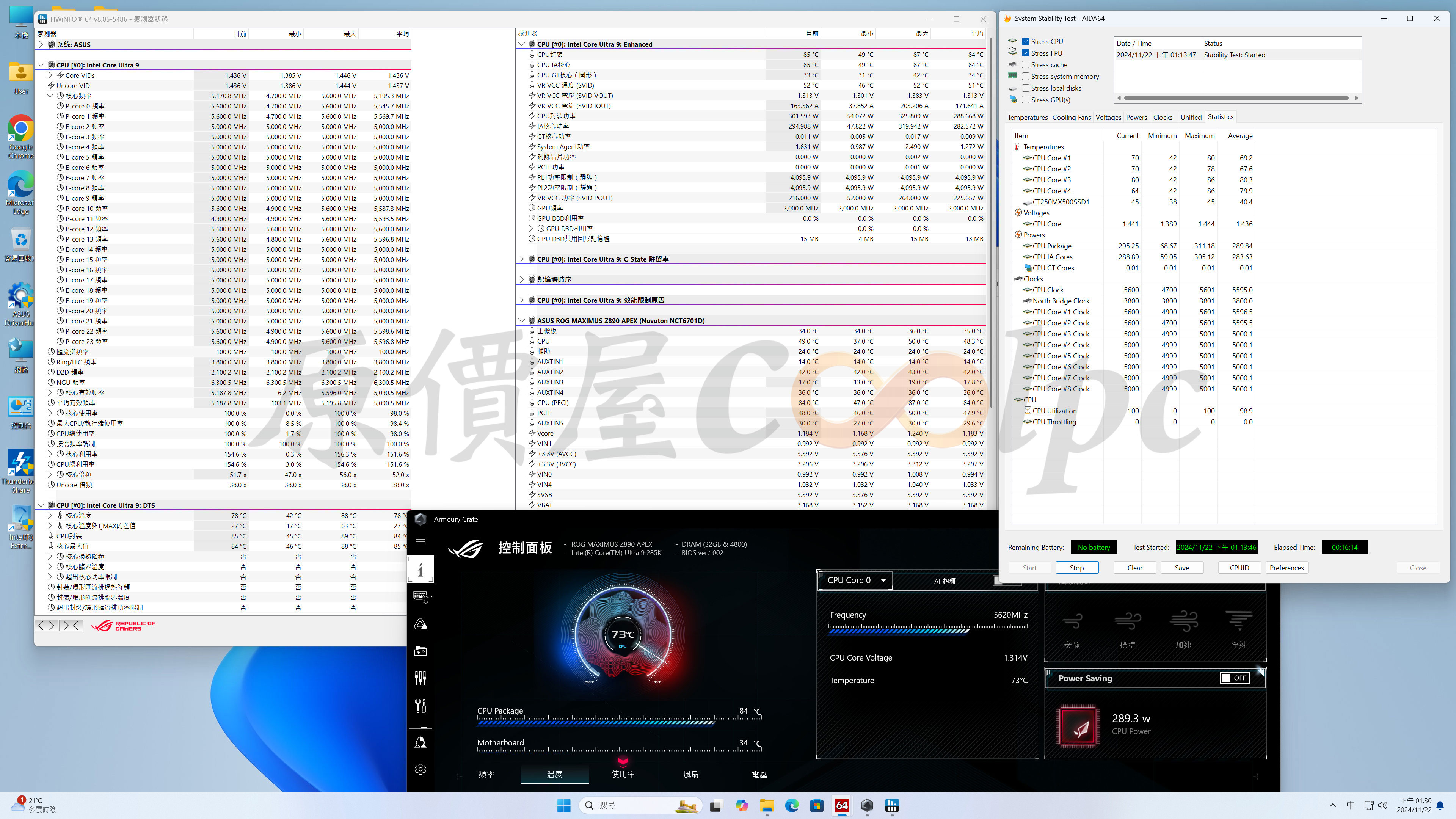Switch to the Clocks tab in AIDA64

1163,118
